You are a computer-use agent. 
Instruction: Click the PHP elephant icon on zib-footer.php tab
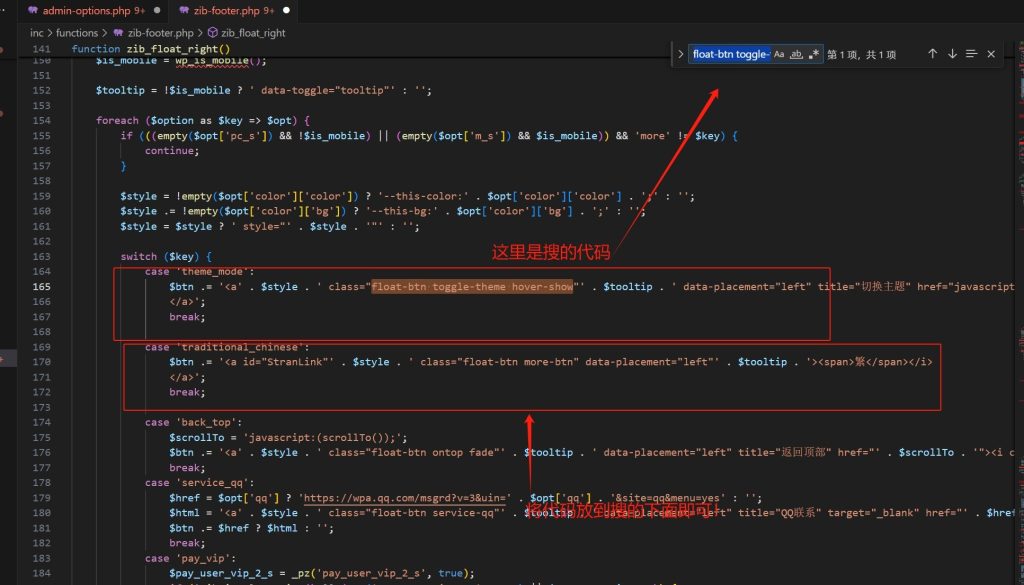(x=184, y=10)
